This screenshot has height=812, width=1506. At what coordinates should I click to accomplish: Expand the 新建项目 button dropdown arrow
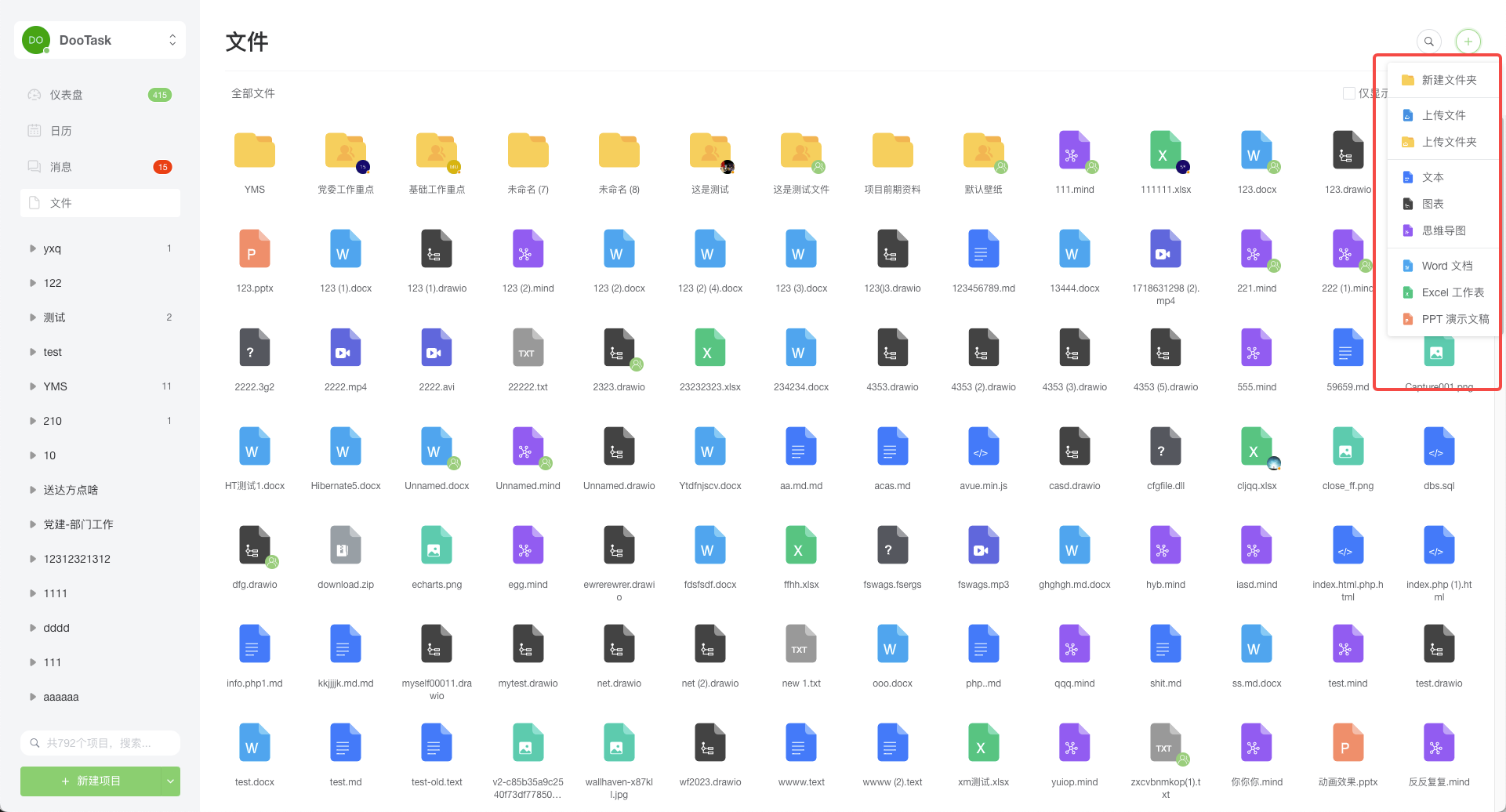pos(170,781)
